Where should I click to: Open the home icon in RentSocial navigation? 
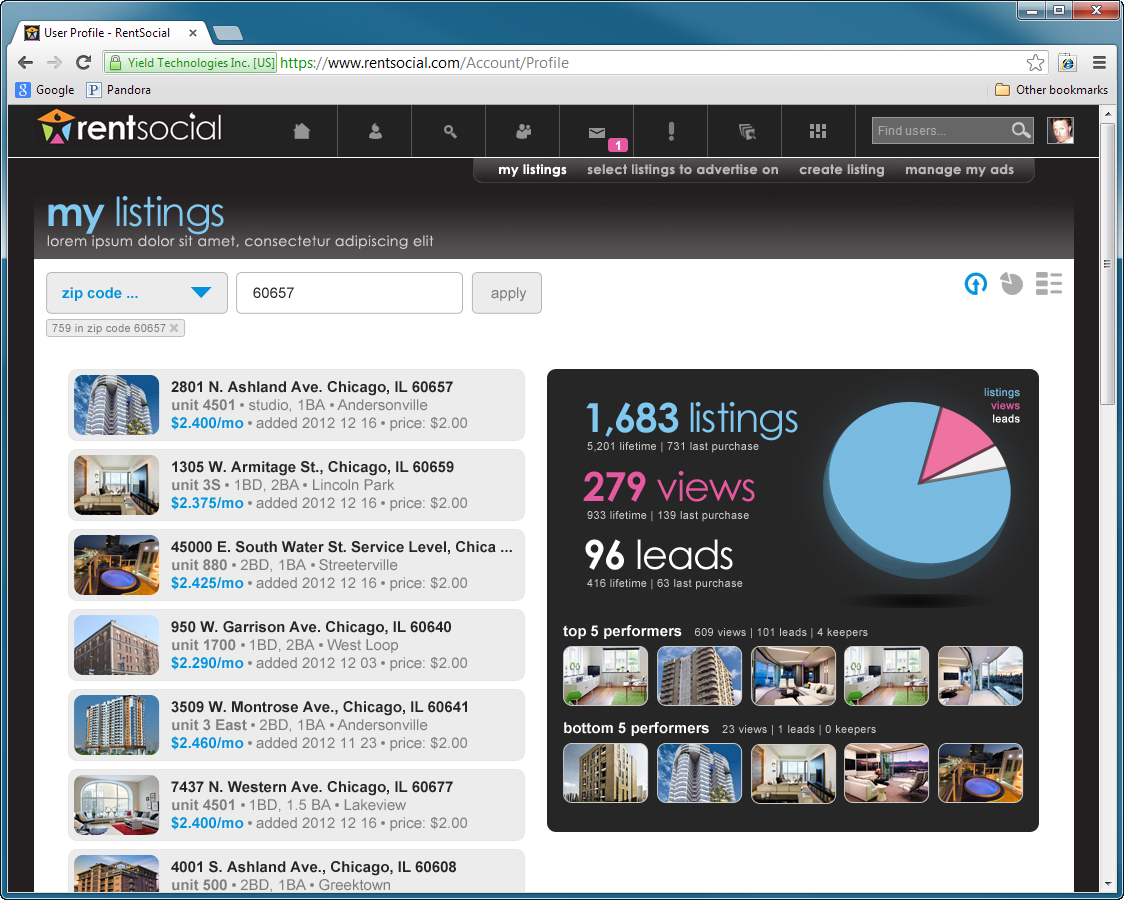point(301,131)
